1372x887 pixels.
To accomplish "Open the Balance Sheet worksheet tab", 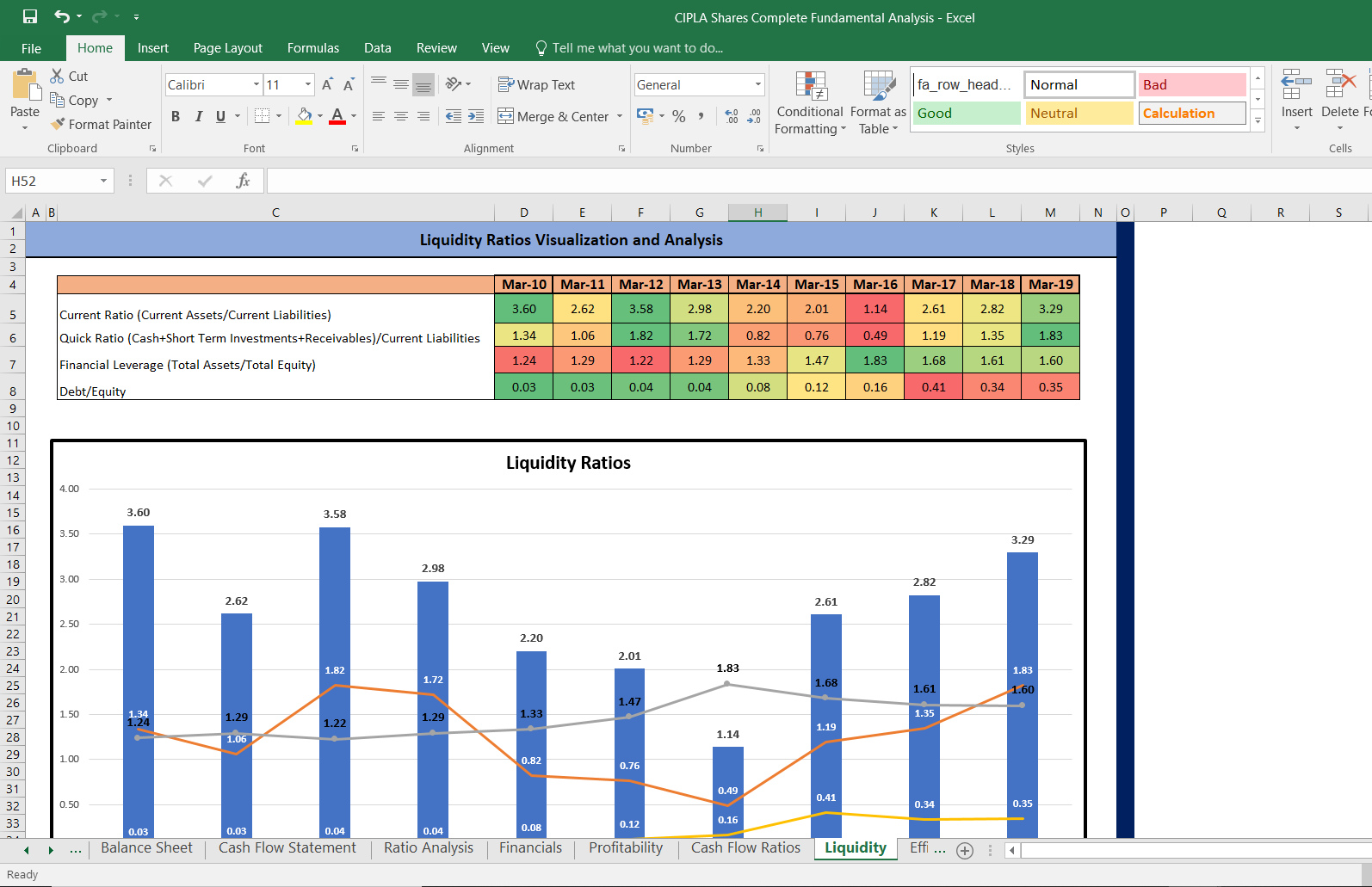I will [147, 847].
